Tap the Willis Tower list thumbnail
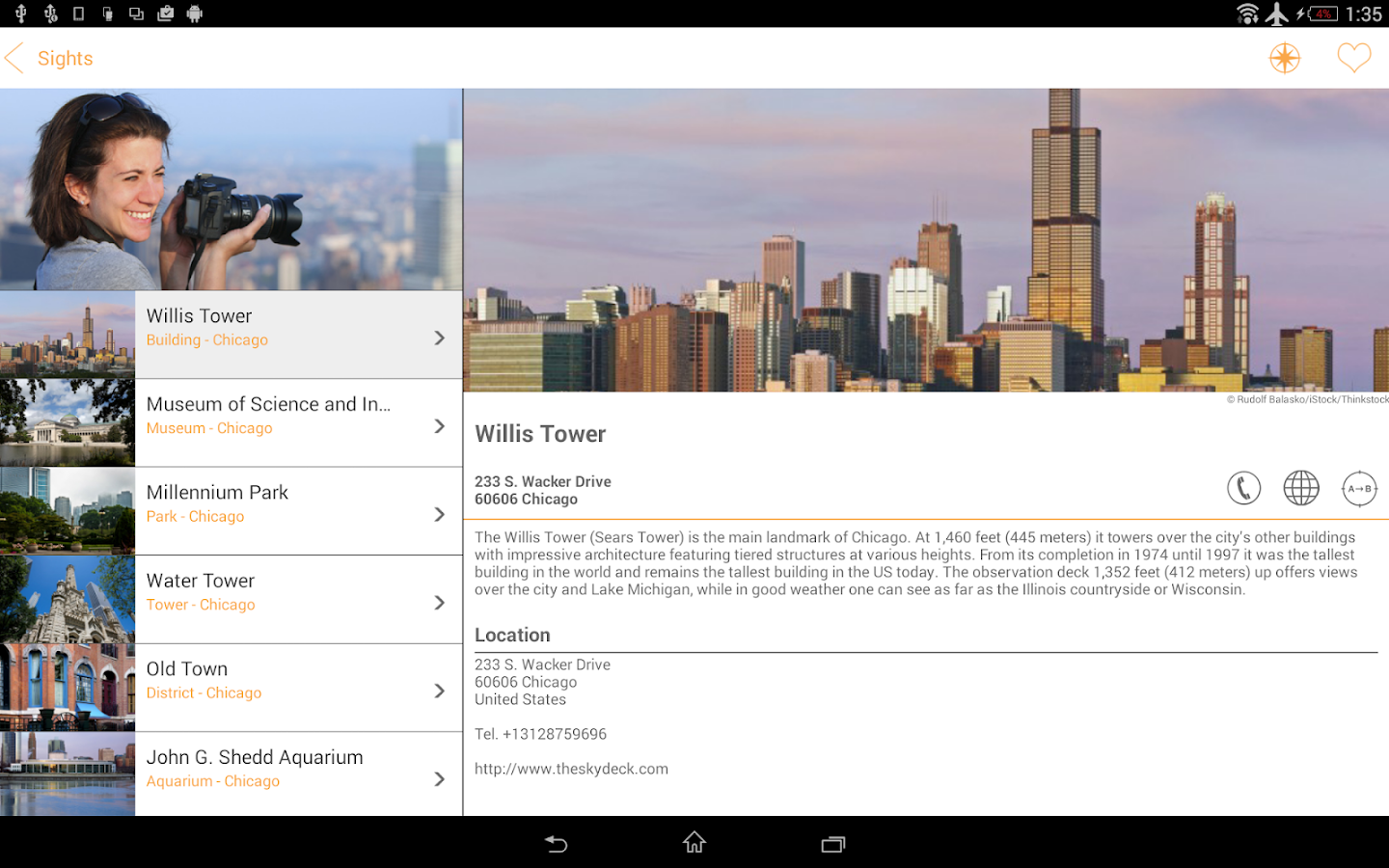Screen dimensions: 1389x868 [x=68, y=335]
